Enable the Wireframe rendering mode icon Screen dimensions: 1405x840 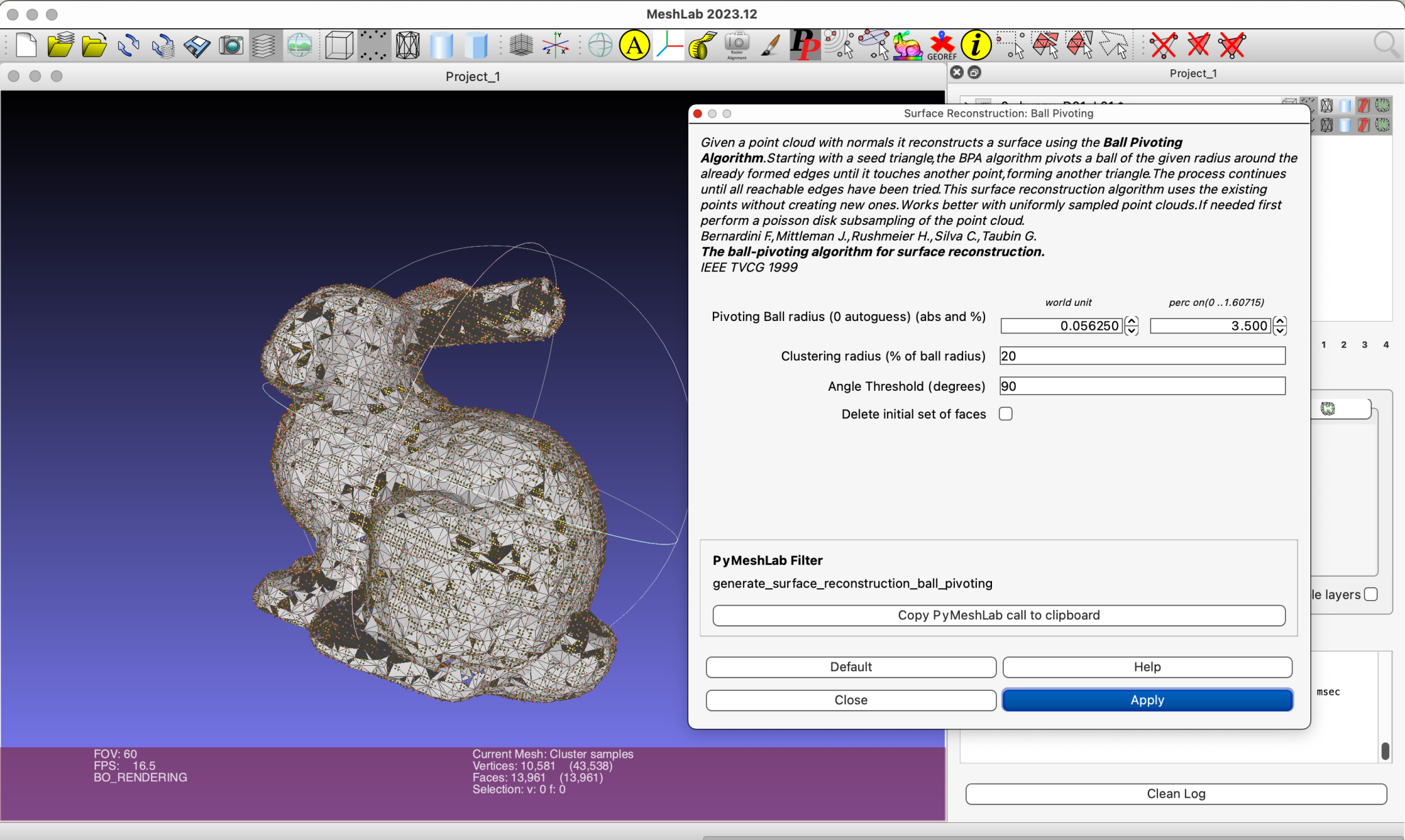click(x=408, y=46)
